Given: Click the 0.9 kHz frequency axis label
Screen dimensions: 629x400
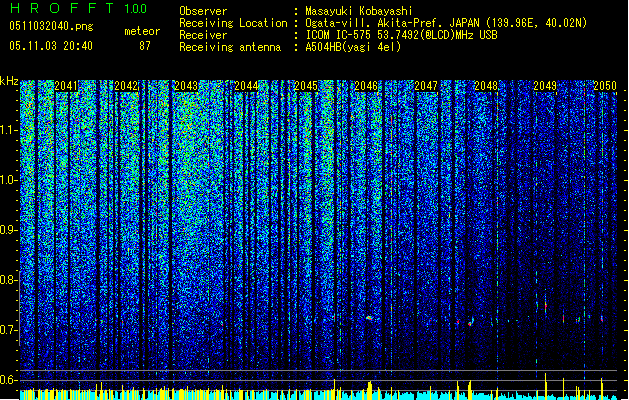Looking at the screenshot, I should [x=9, y=230].
